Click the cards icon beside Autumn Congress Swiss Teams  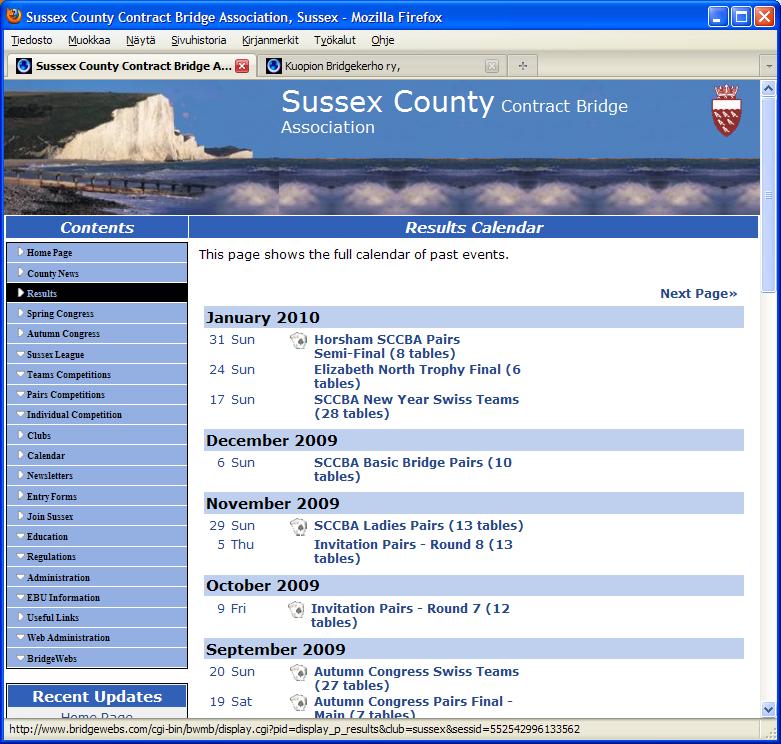click(298, 673)
